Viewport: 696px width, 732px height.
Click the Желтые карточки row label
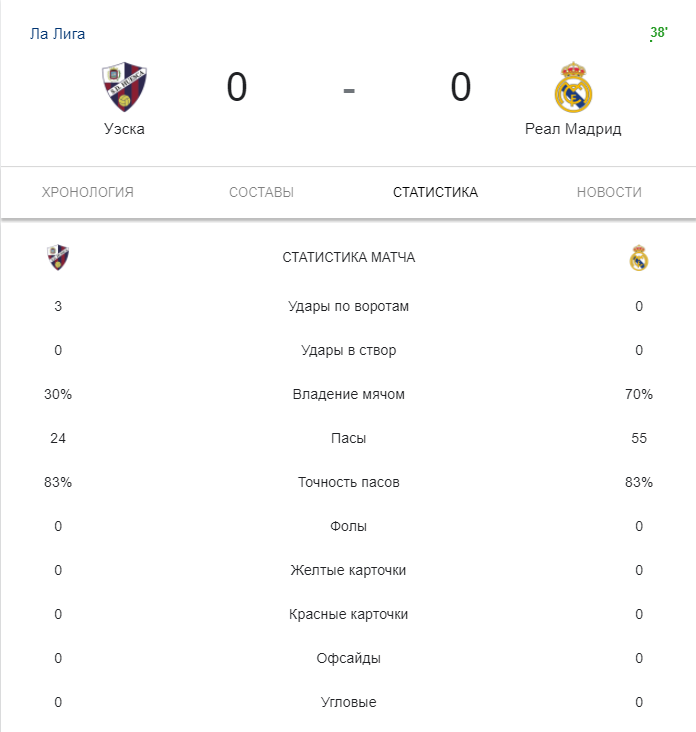tap(348, 570)
